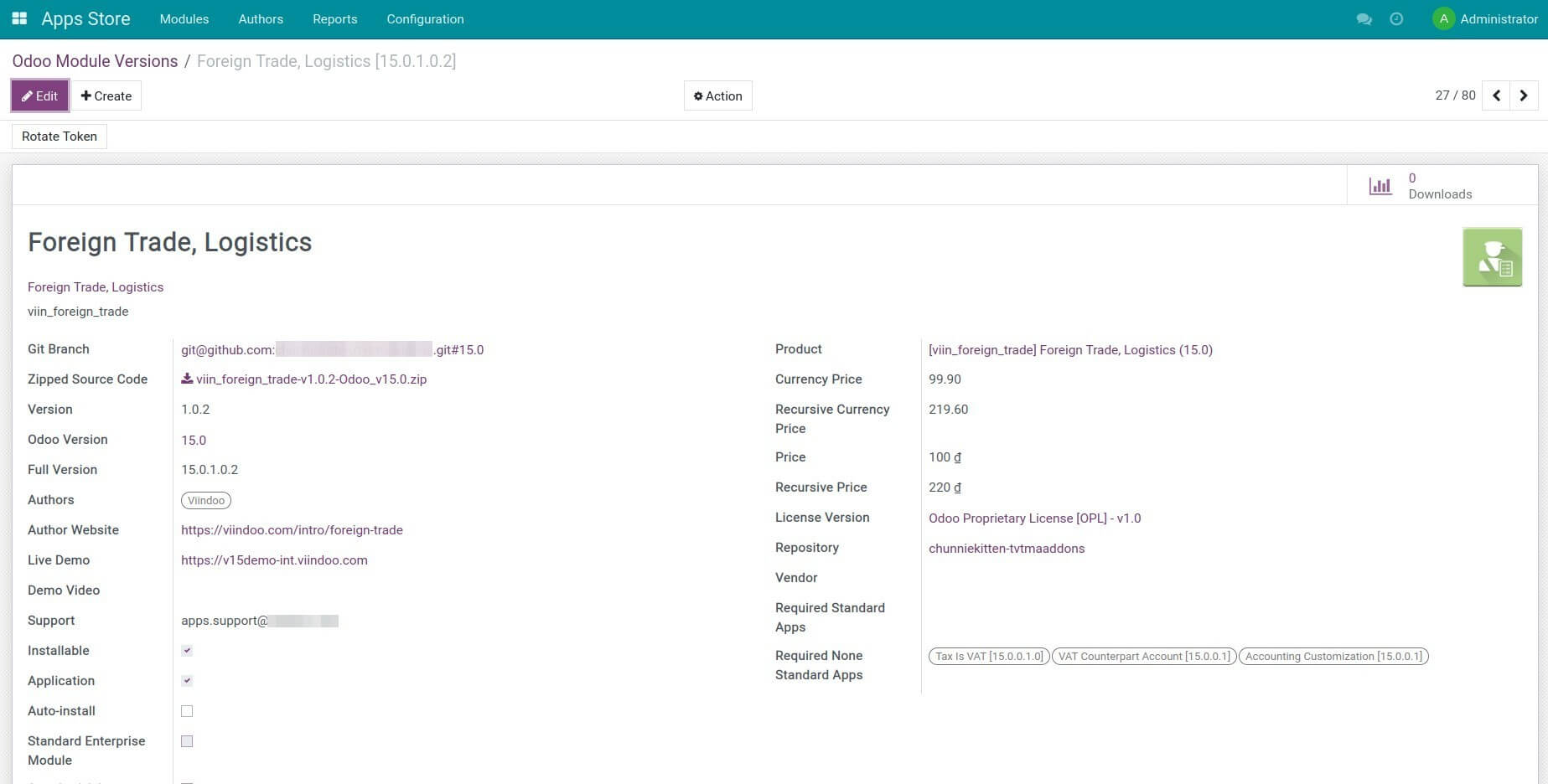This screenshot has height=784, width=1548.
Task: Go to the next record arrow
Action: tap(1524, 95)
